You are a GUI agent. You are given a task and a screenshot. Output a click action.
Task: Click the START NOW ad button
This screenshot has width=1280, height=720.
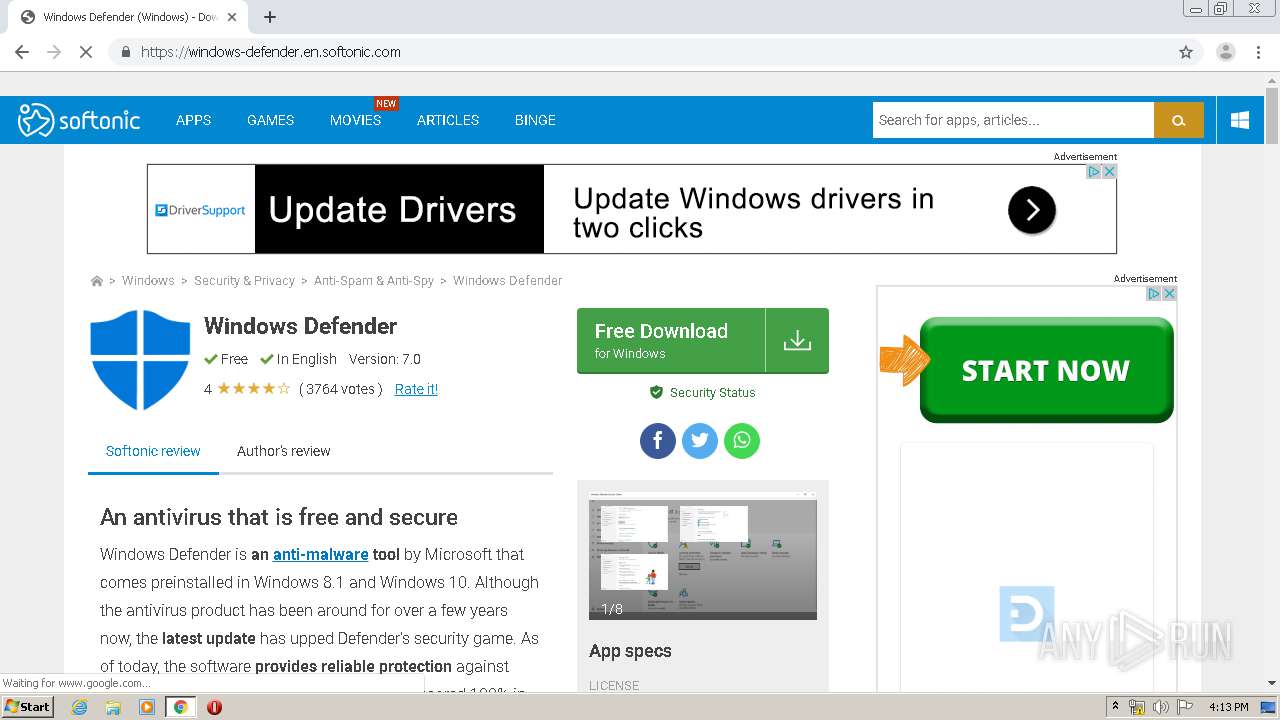pos(1046,370)
